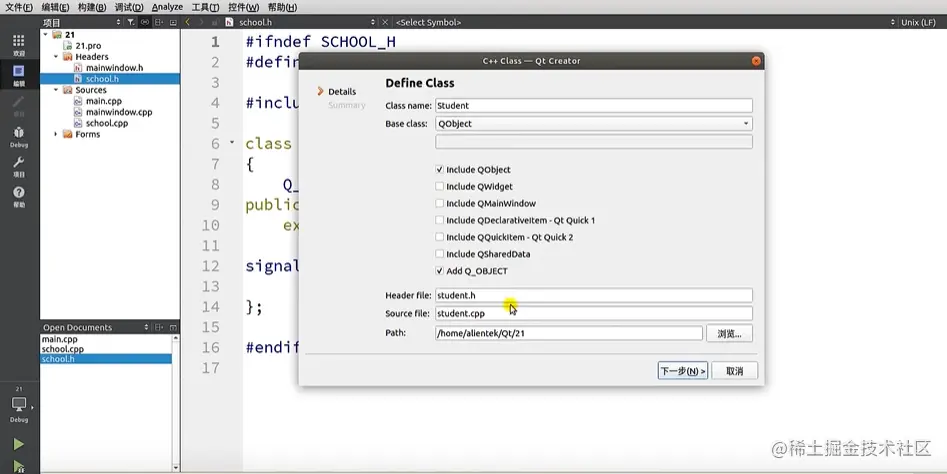Click the kit selector monitor icon
The height and width of the screenshot is (474, 947).
19,404
